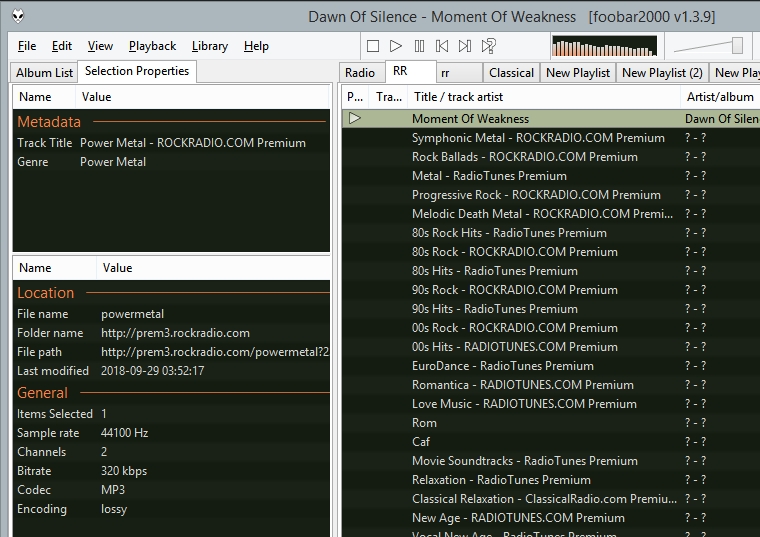Select the Moment Of Weakness track
Viewport: 760px width, 537px height.
[551, 119]
